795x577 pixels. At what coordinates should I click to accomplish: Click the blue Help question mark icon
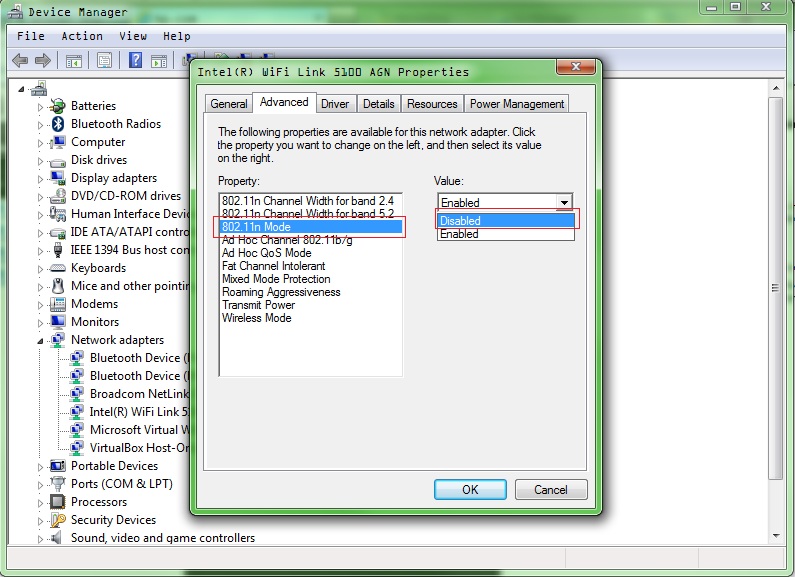tap(135, 60)
